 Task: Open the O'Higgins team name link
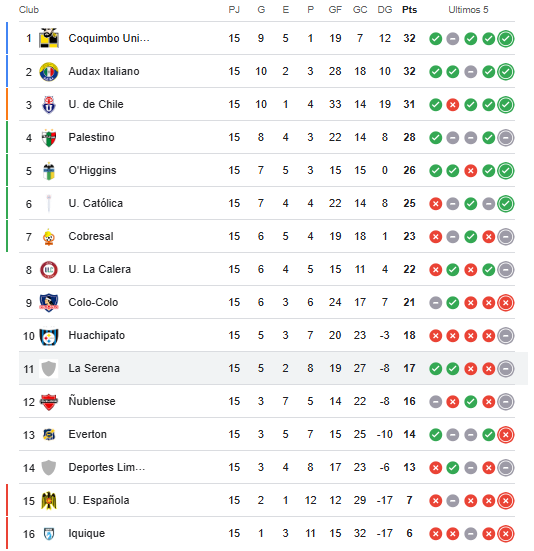tap(92, 170)
